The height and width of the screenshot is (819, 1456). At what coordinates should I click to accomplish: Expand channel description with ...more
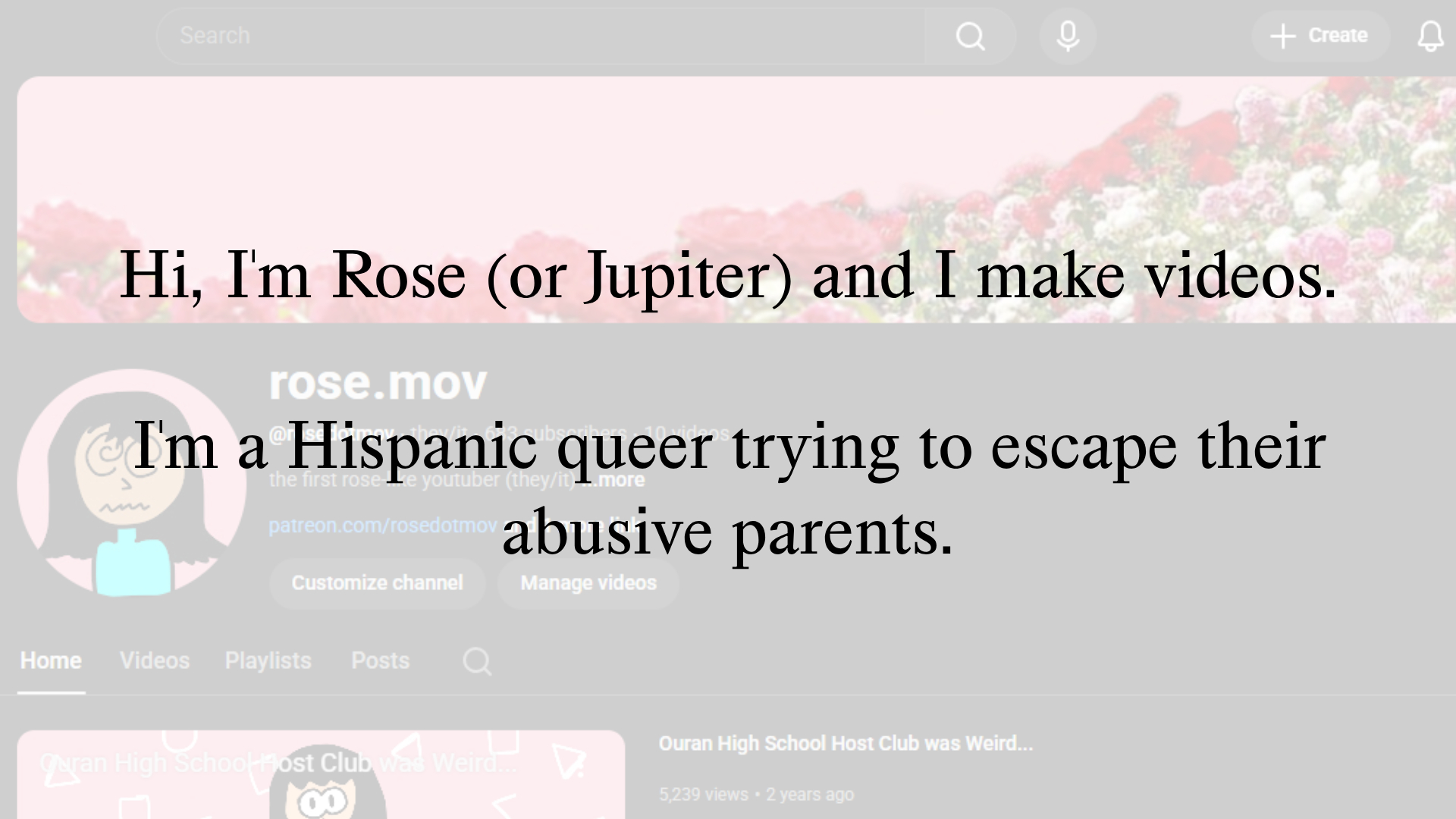[x=620, y=480]
